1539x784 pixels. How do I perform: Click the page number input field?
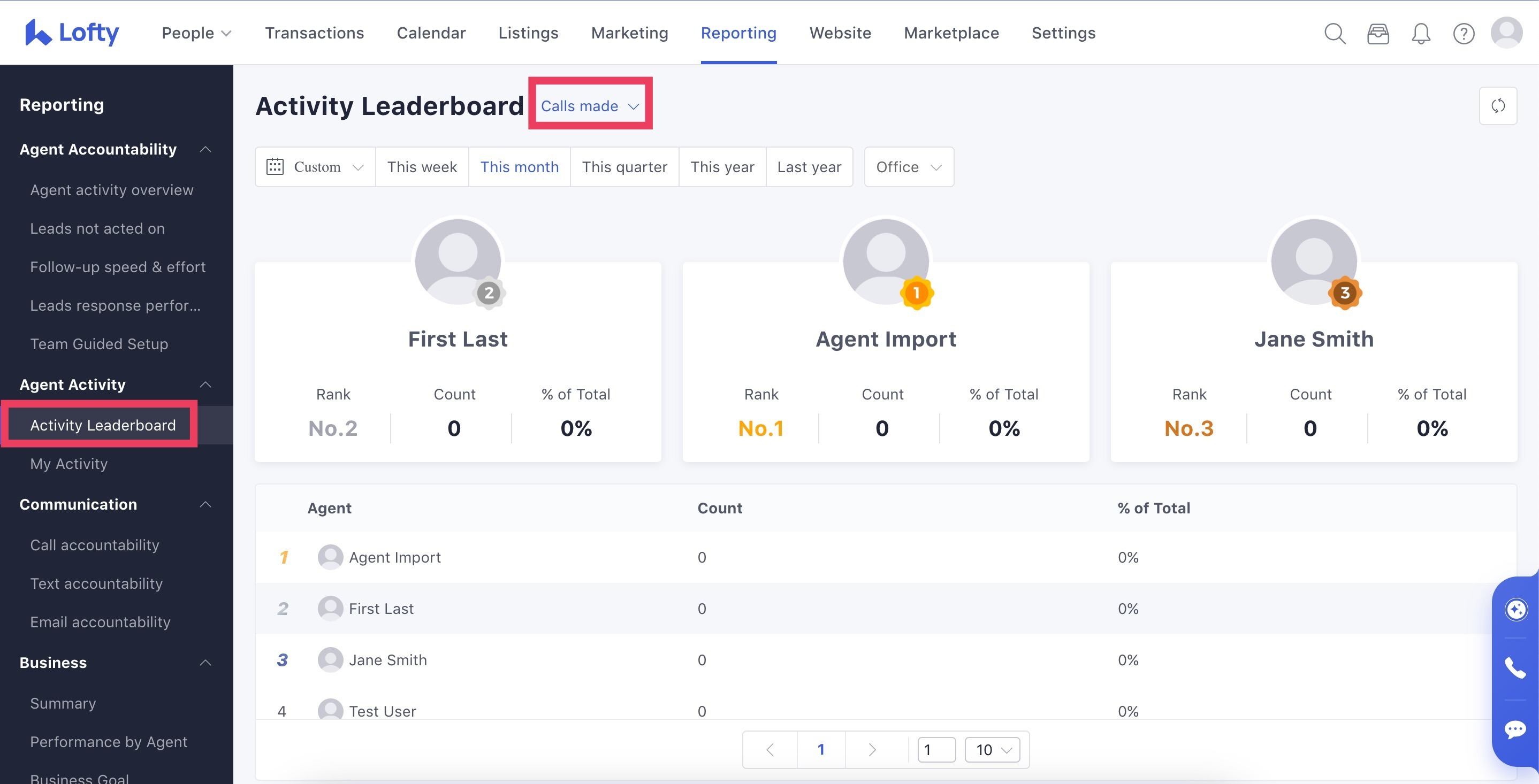935,749
